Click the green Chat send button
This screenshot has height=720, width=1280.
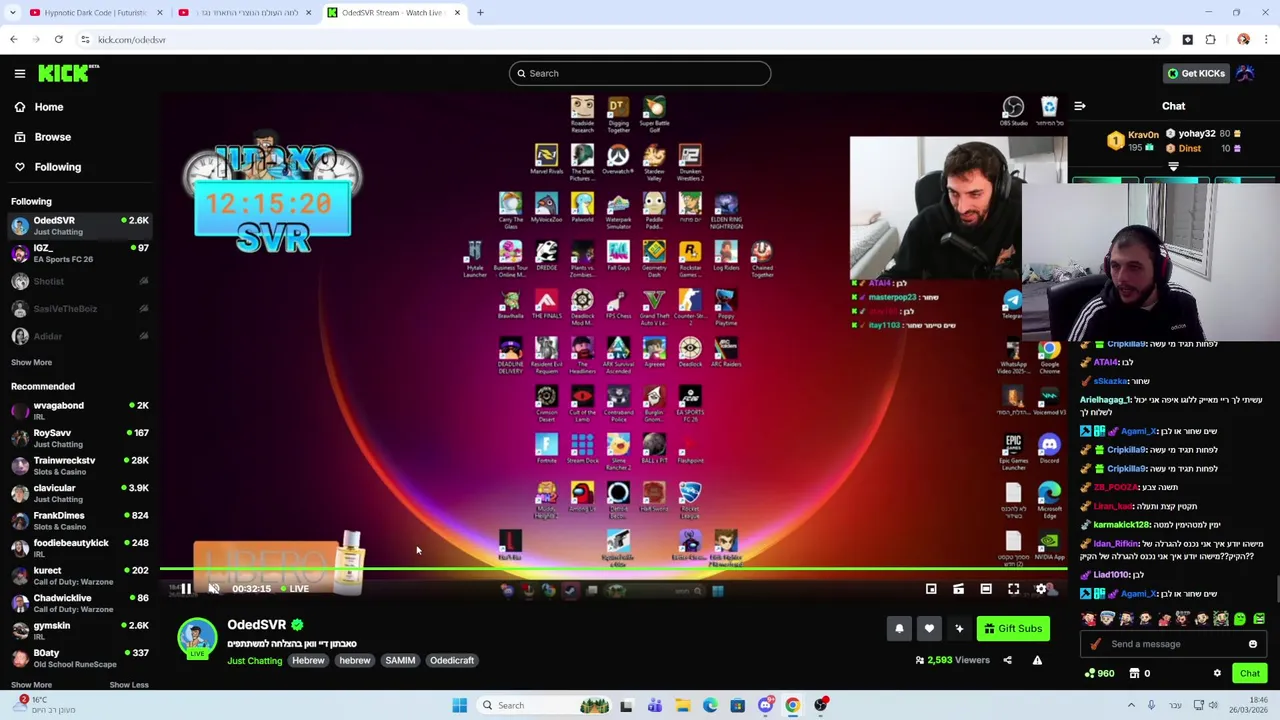click(x=1250, y=673)
